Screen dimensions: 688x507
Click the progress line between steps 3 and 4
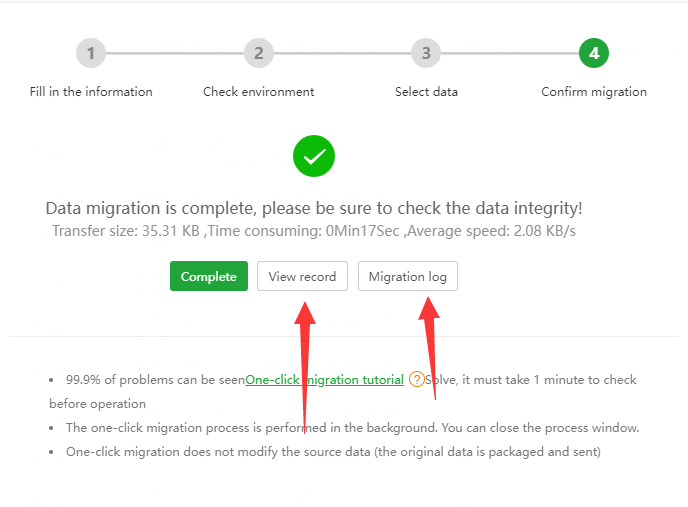click(510, 53)
